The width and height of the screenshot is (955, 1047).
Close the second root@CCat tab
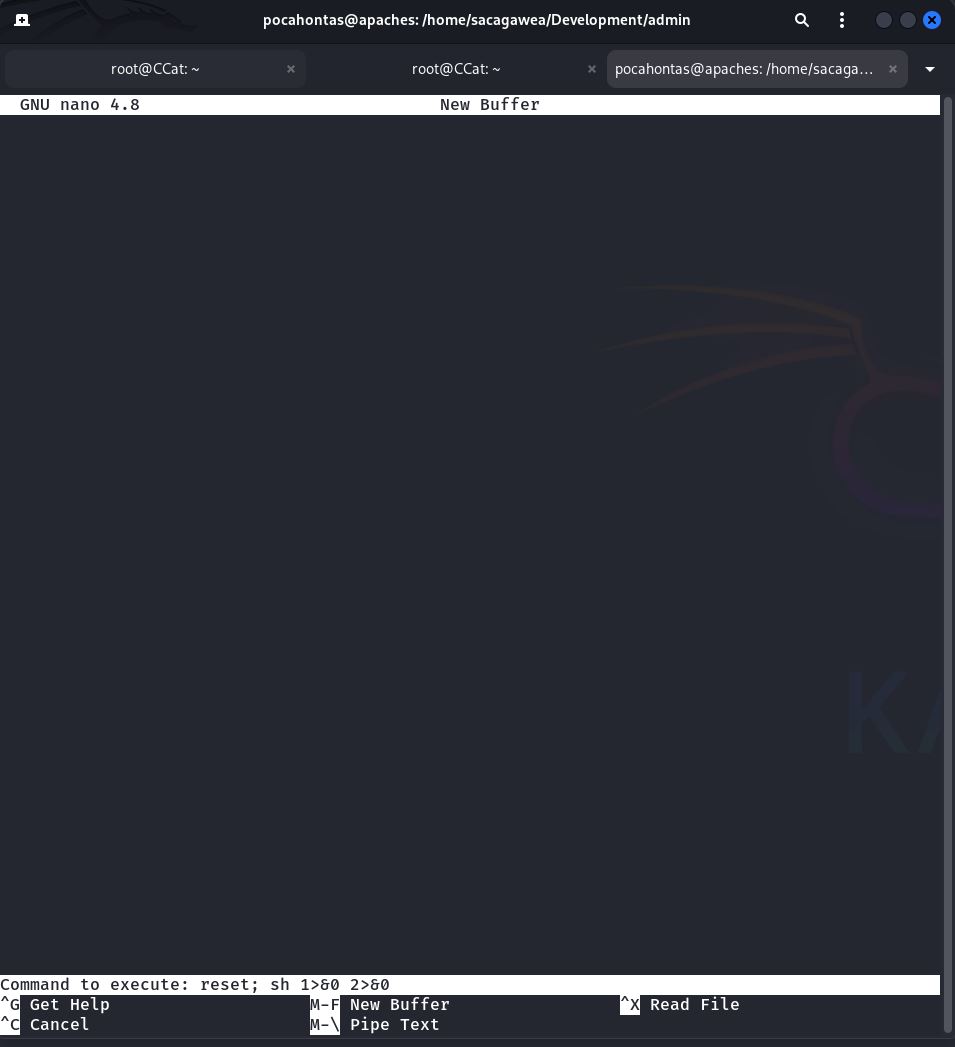592,69
